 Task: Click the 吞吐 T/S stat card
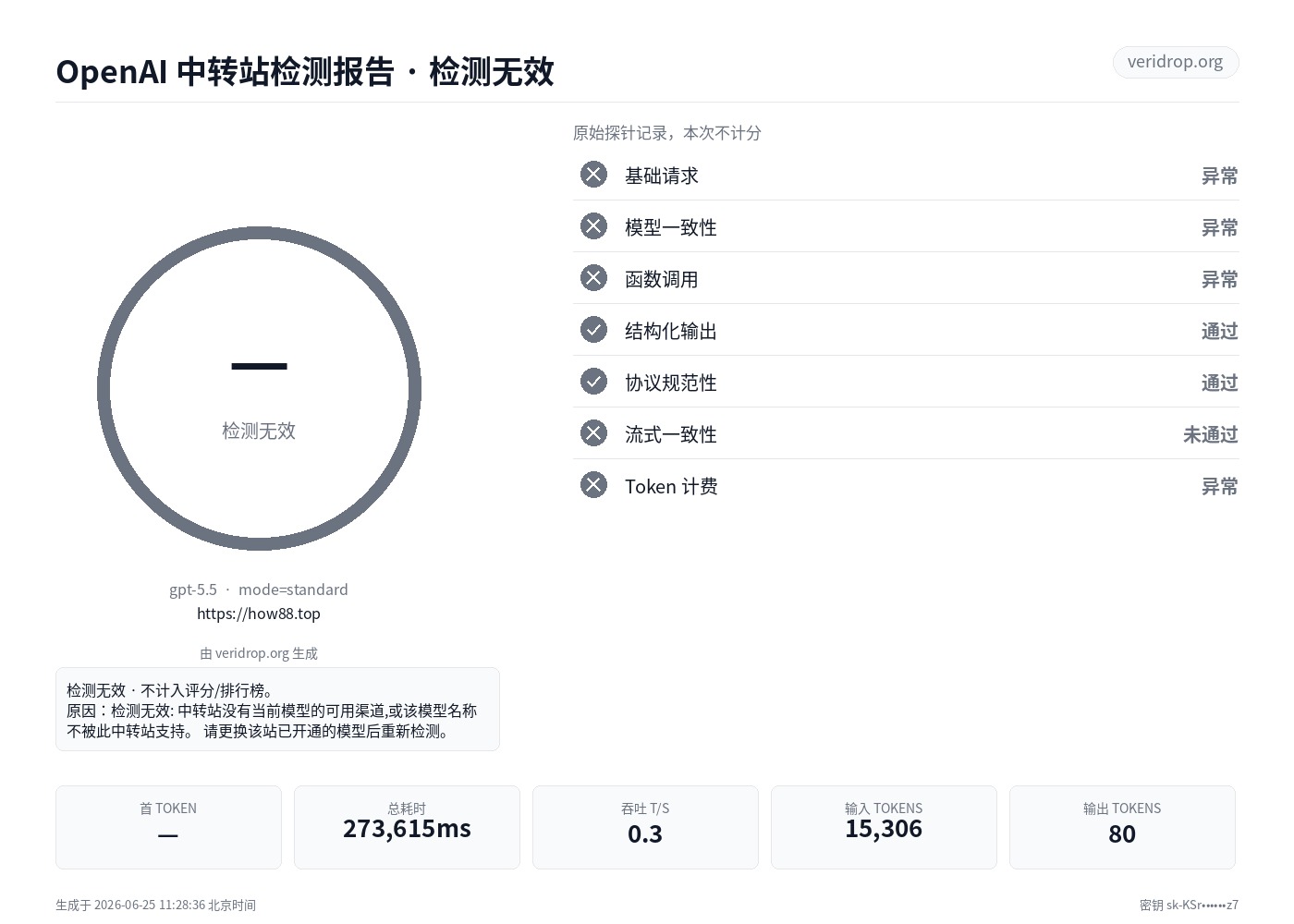(645, 827)
